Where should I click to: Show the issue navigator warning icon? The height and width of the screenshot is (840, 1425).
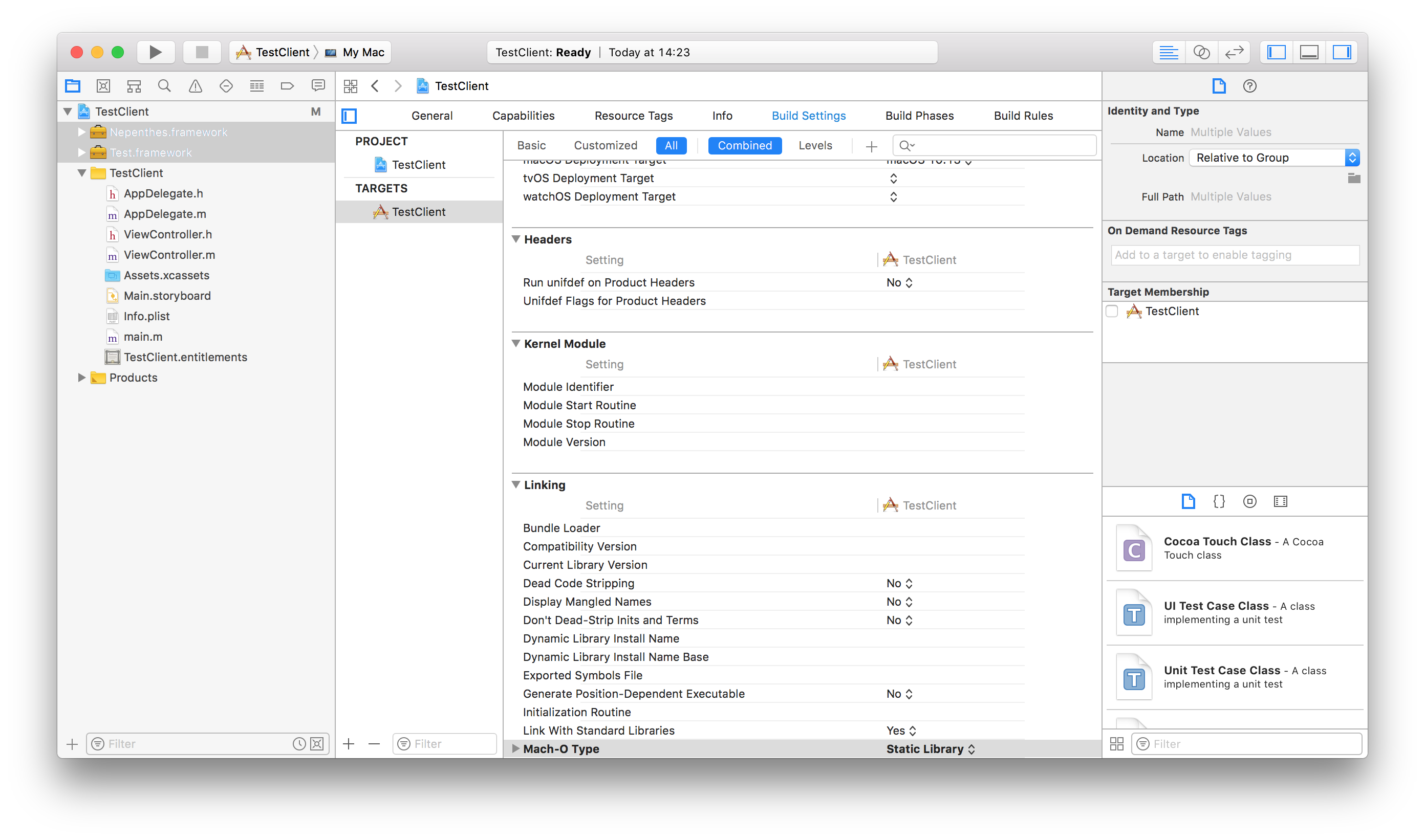(196, 86)
